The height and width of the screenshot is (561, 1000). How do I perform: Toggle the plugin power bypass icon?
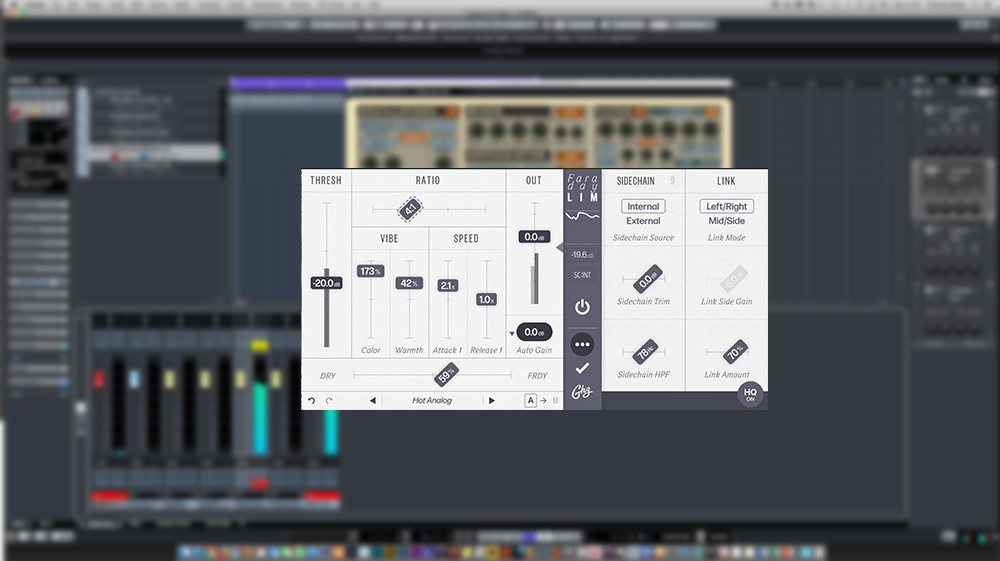582,307
